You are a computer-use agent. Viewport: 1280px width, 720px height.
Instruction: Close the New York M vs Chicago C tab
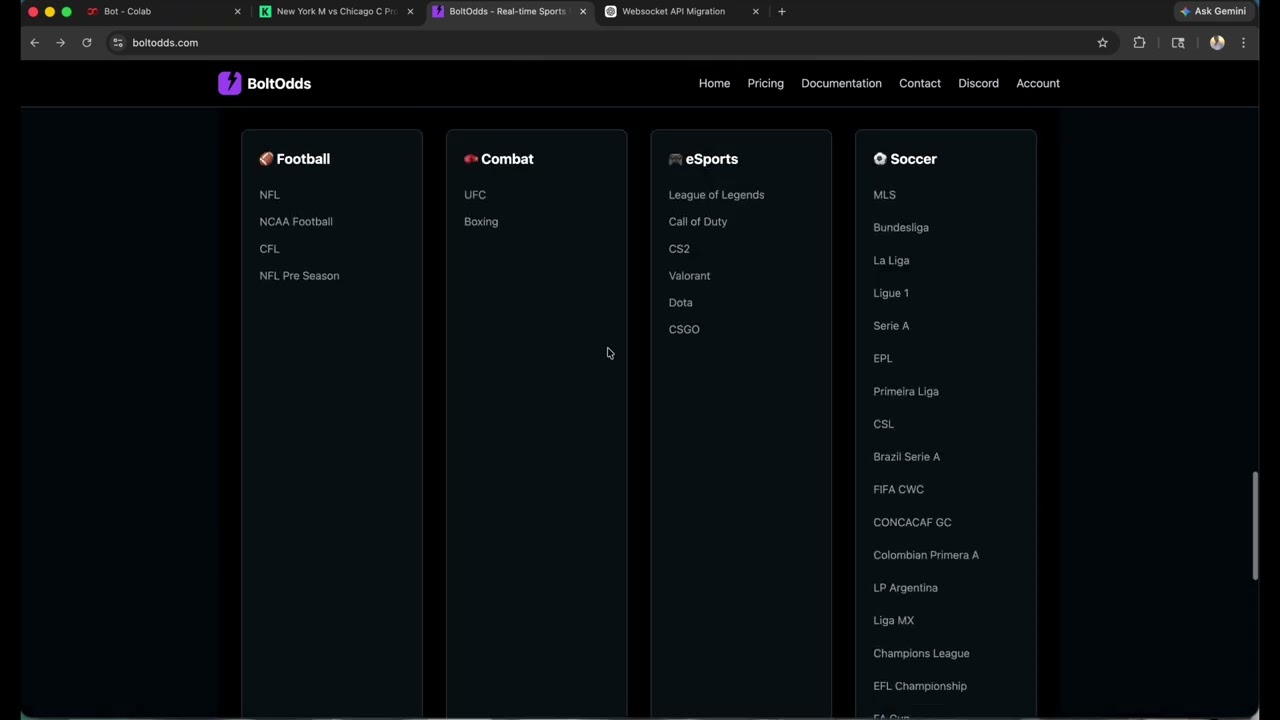(x=410, y=11)
